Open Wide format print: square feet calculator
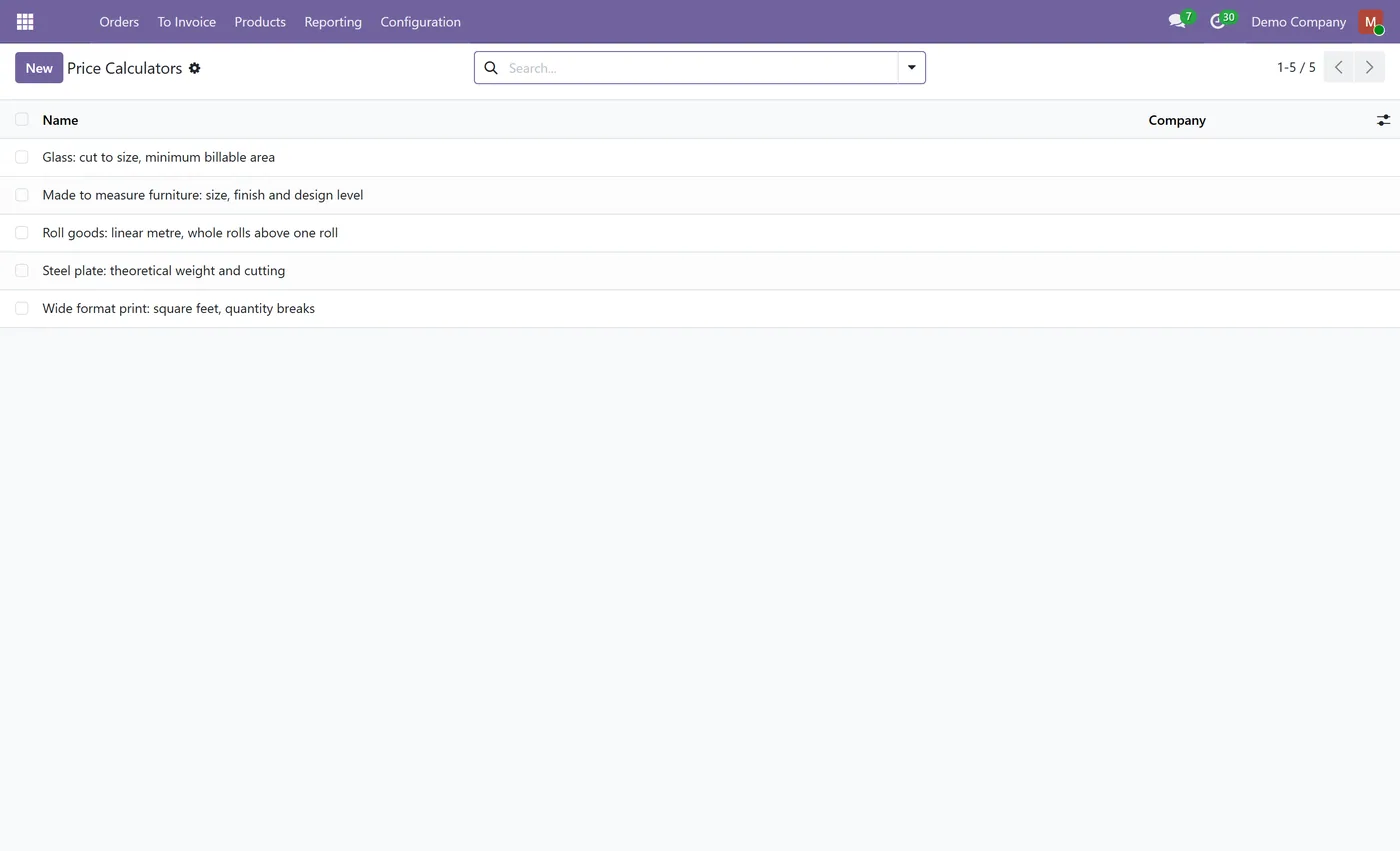This screenshot has height=851, width=1400. 178,308
